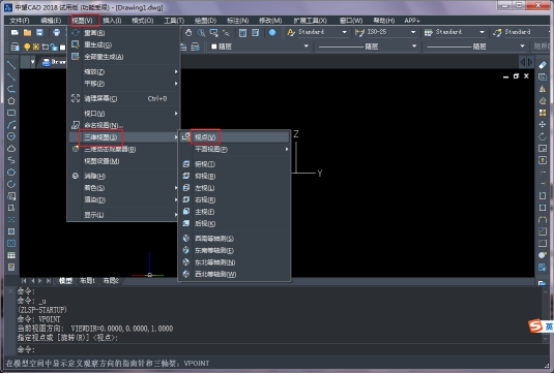Switch to the 模型 model tab
The width and height of the screenshot is (554, 374).
[x=66, y=281]
